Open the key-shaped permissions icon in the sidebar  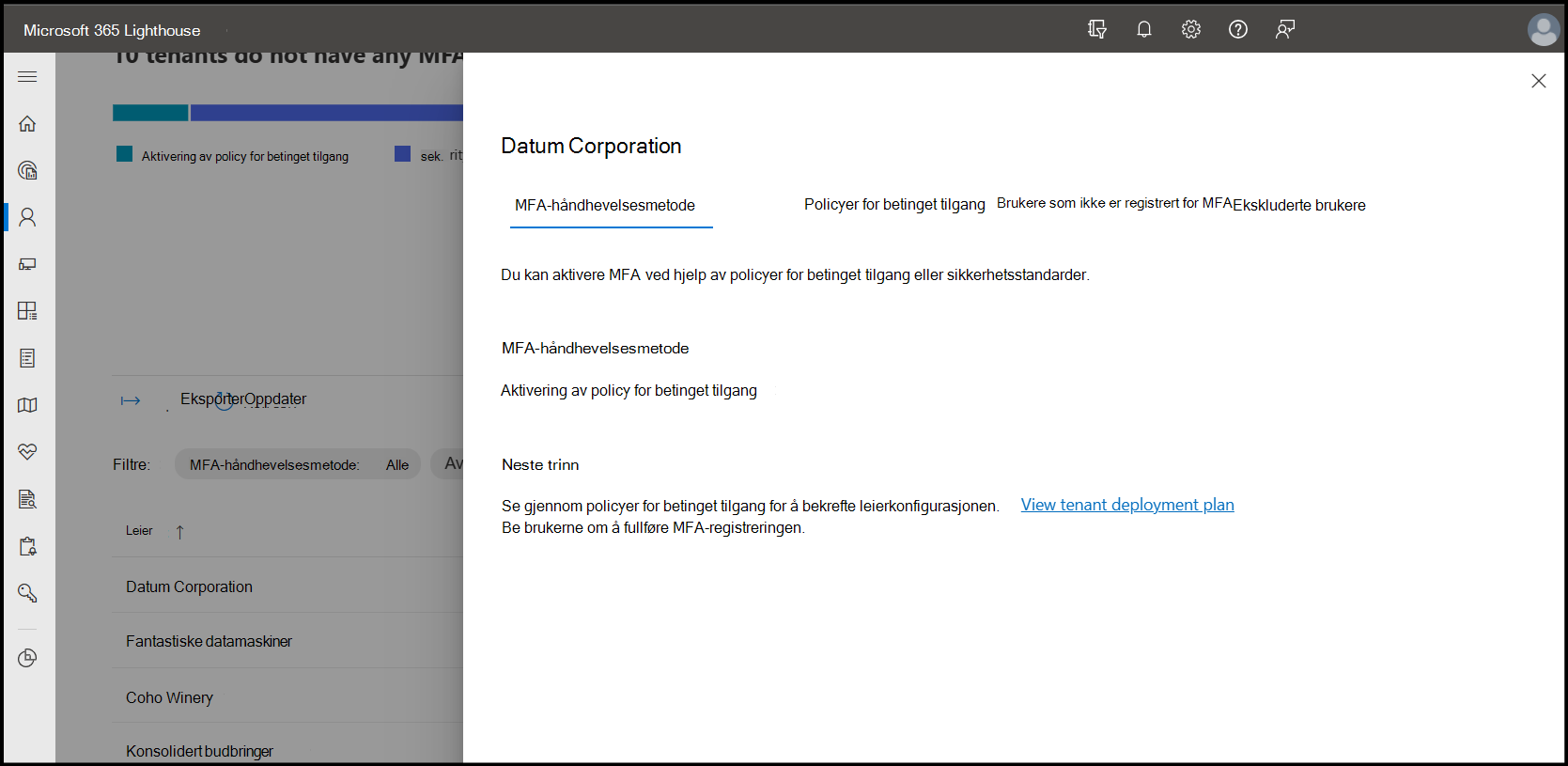click(27, 593)
